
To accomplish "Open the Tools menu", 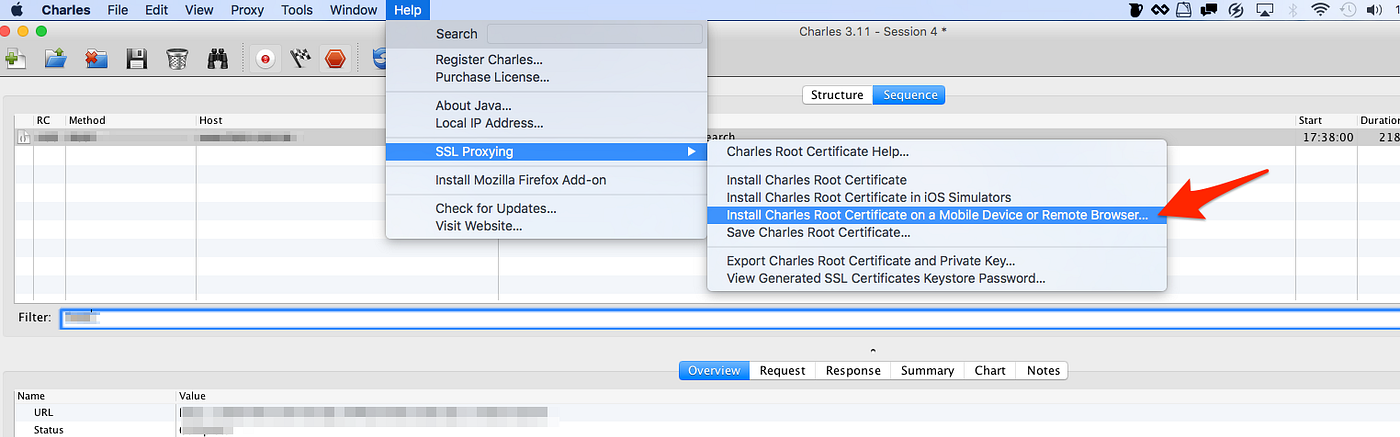I will pyautogui.click(x=297, y=10).
